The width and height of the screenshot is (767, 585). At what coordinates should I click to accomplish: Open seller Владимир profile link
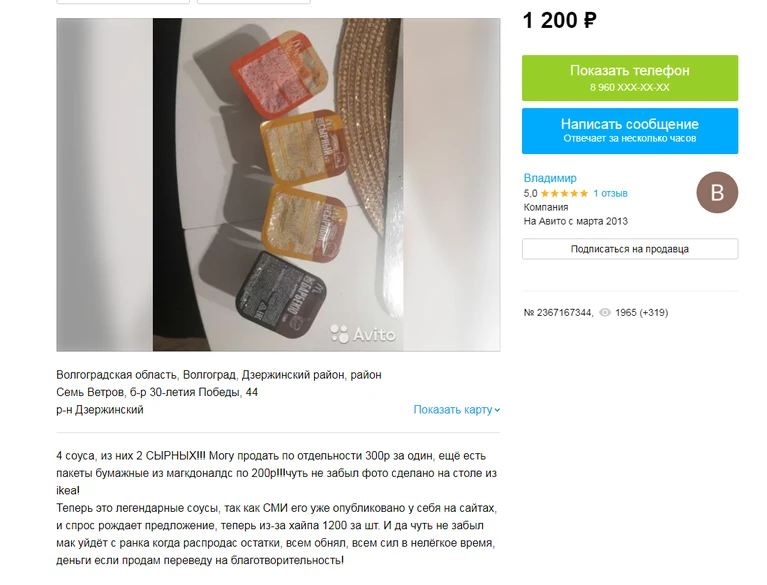pos(550,178)
